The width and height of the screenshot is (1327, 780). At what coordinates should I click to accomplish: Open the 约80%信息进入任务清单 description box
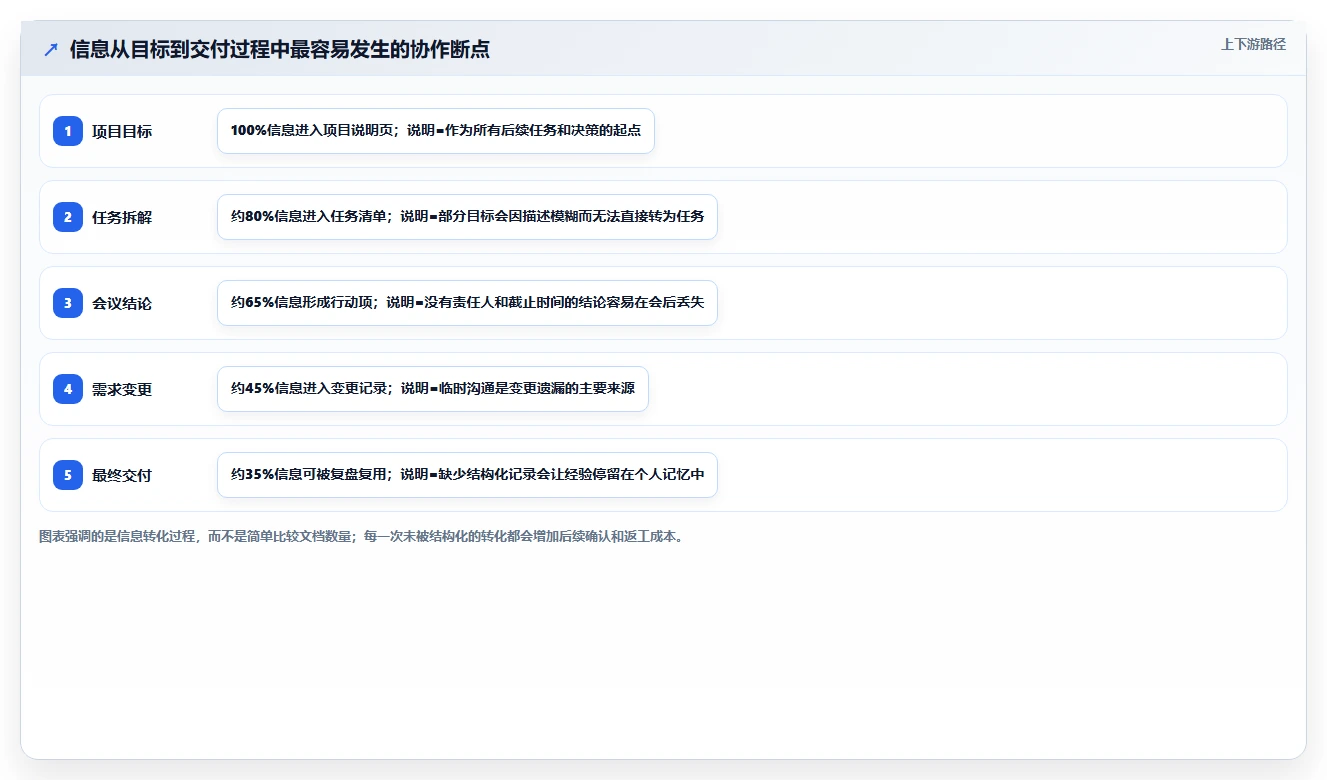467,217
